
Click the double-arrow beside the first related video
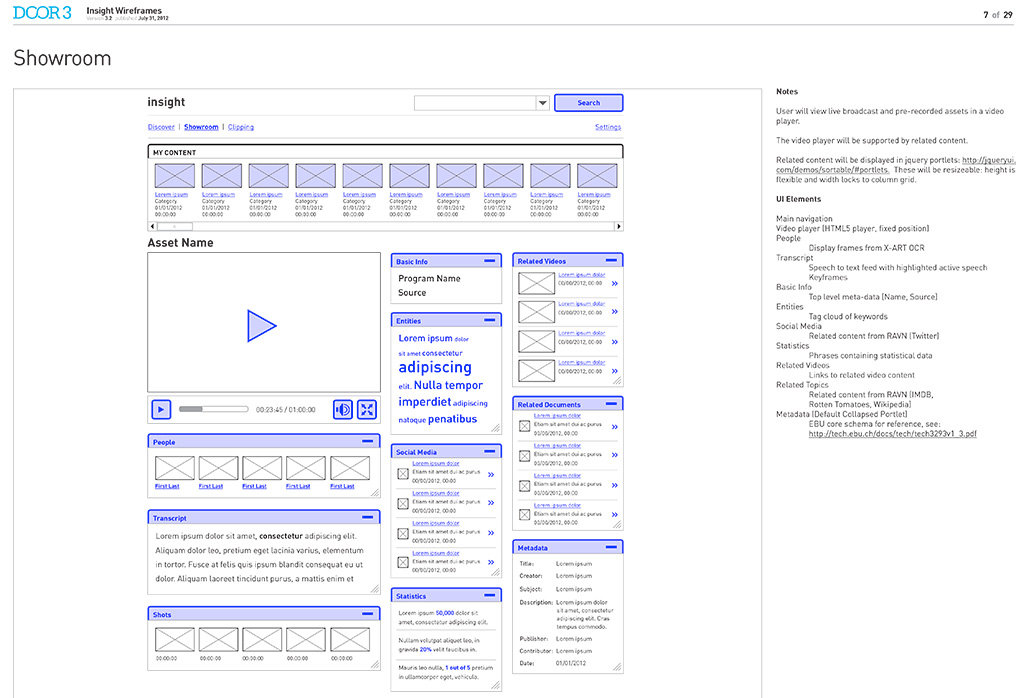tap(615, 283)
